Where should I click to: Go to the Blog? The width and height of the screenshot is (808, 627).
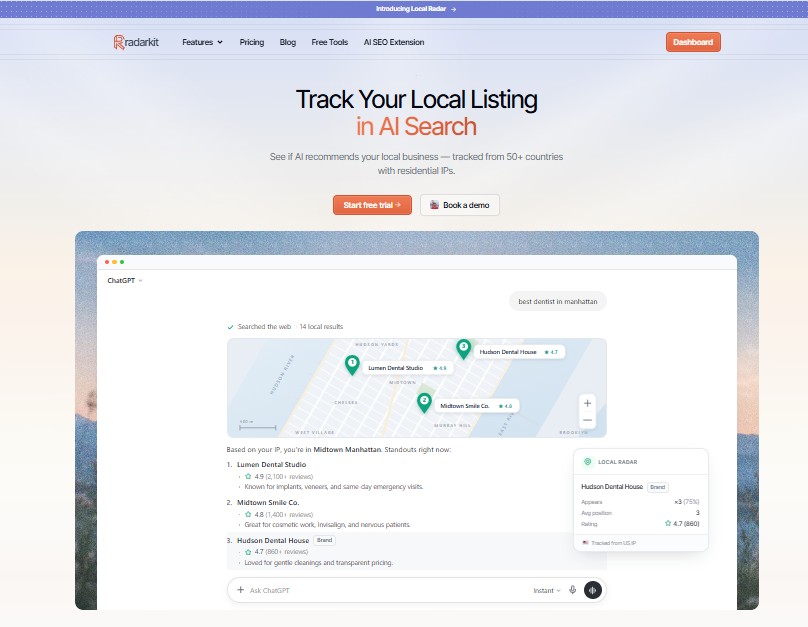(x=288, y=42)
